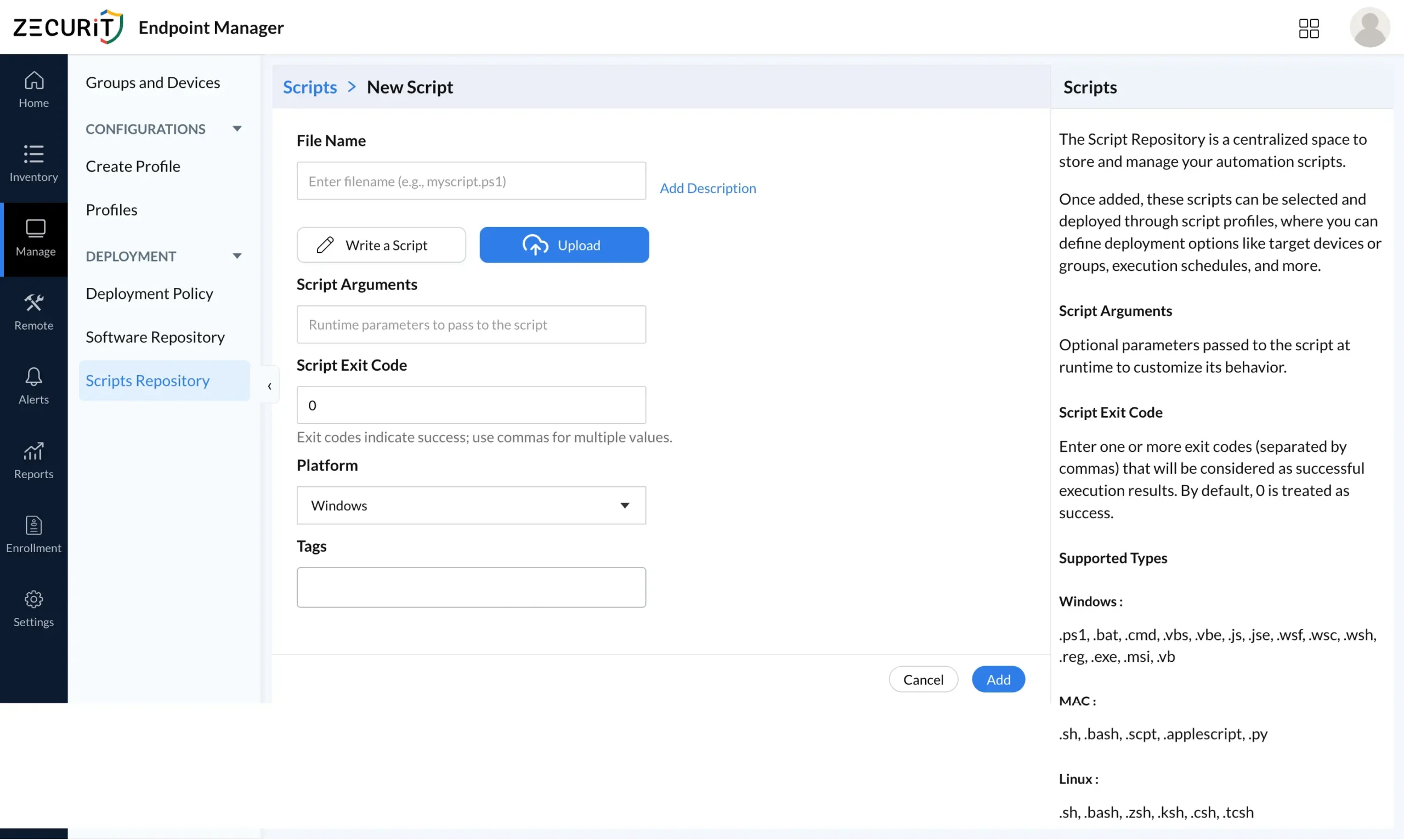Click the Script Exit Code input field
The height and width of the screenshot is (840, 1404).
coord(471,404)
